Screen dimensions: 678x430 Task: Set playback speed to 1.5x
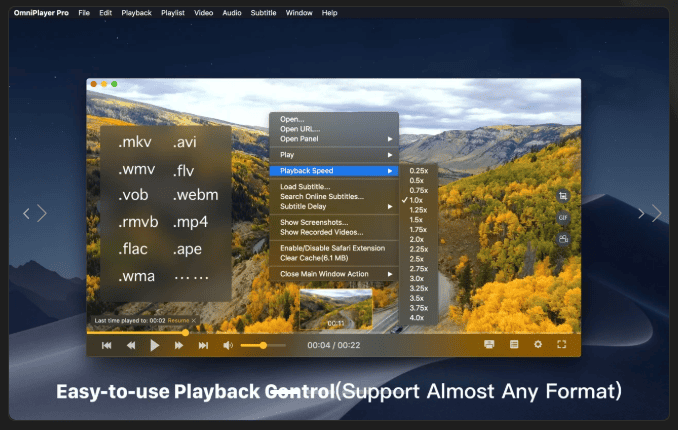click(418, 220)
